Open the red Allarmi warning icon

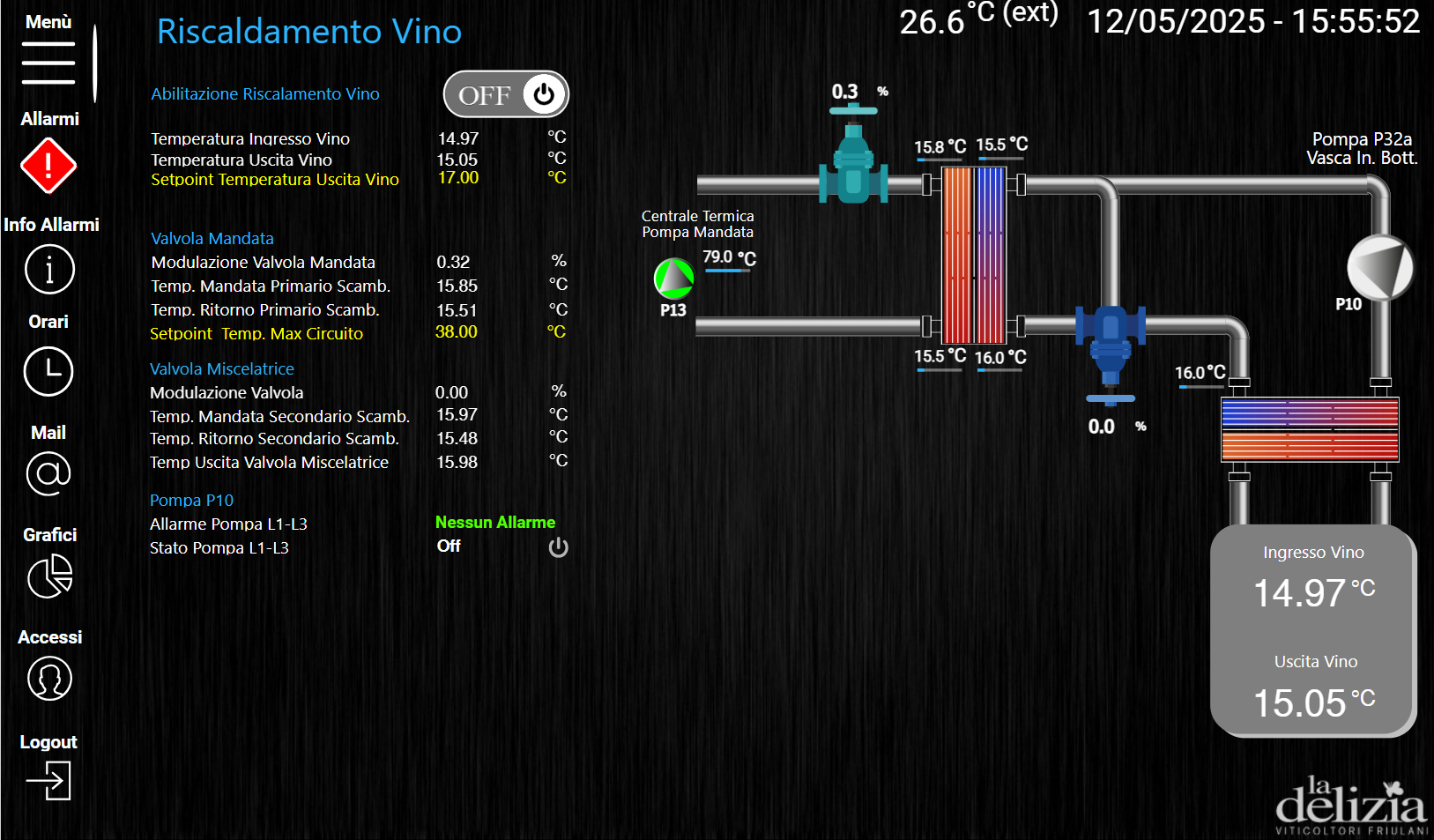(48, 166)
